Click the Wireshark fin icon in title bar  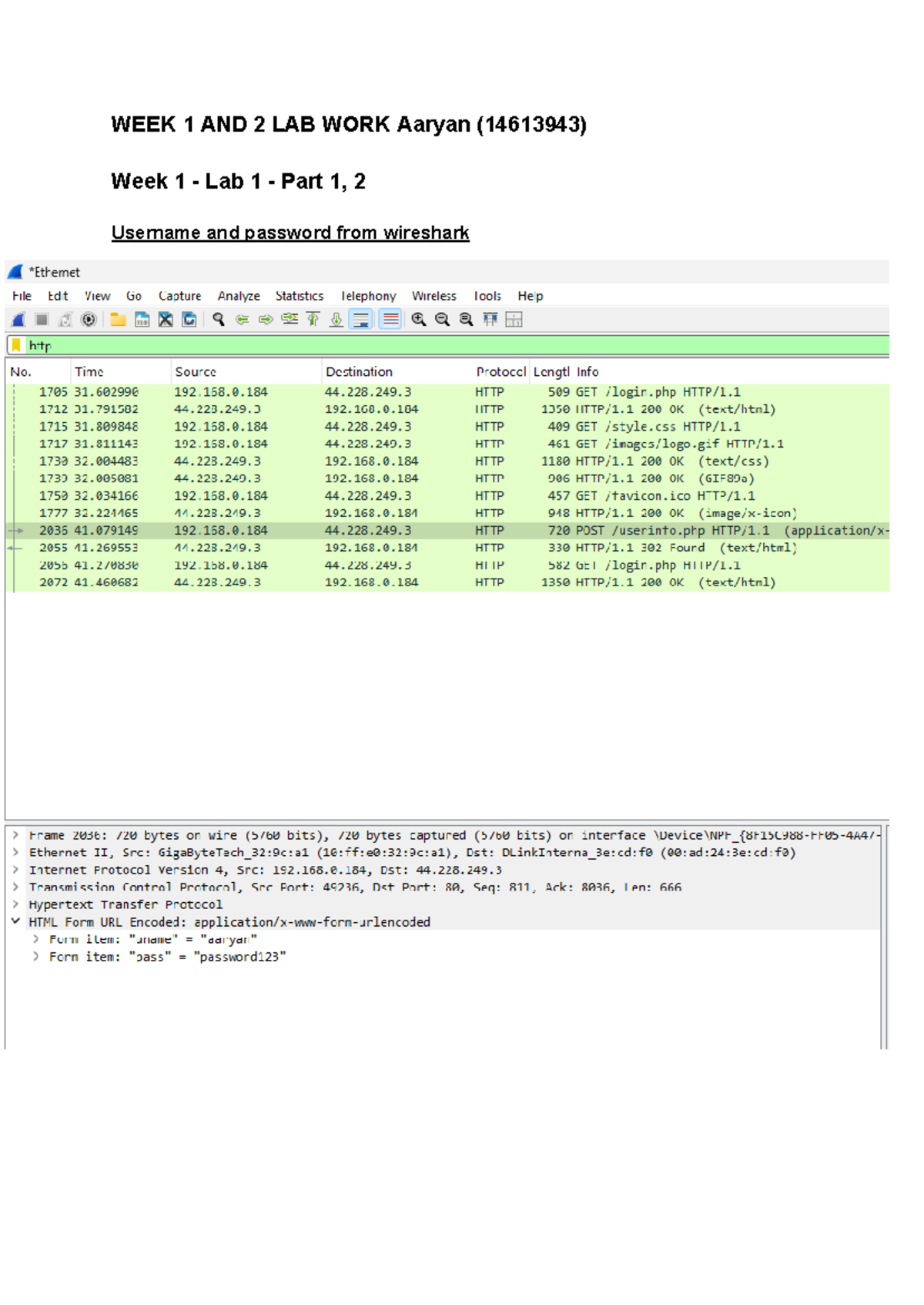[x=15, y=272]
